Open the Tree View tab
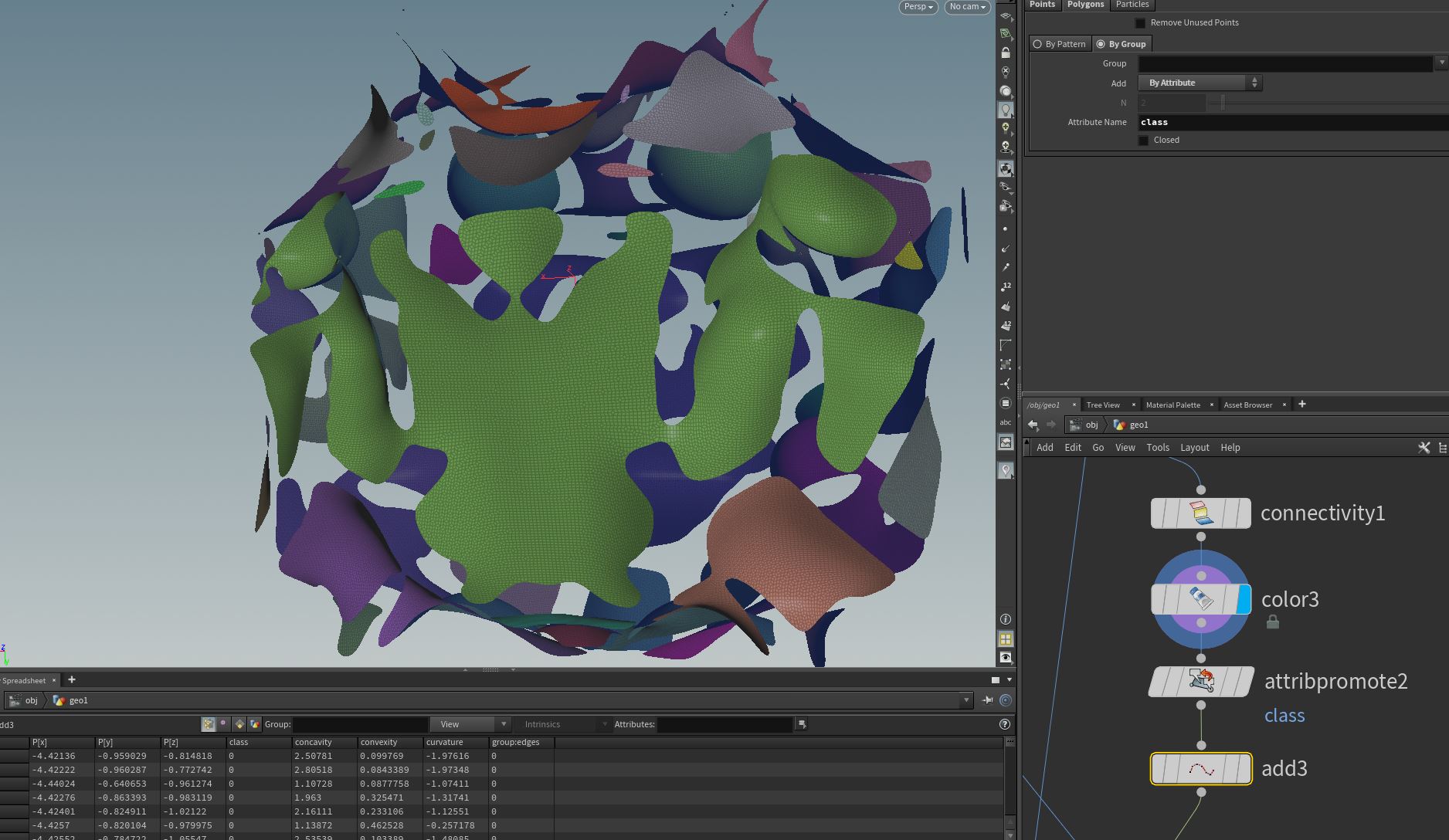 1102,405
